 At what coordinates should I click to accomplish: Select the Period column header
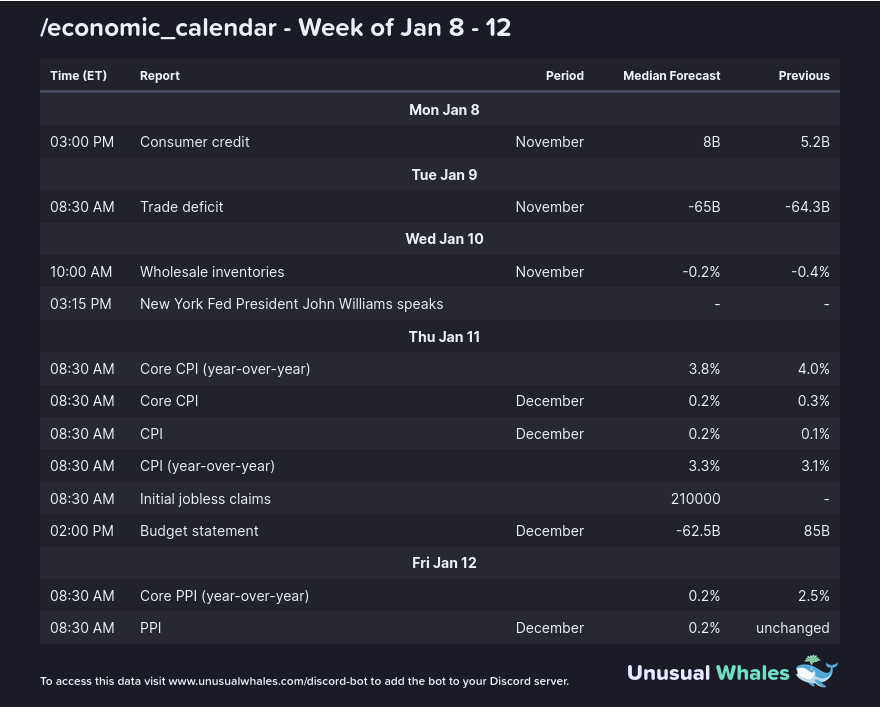pyautogui.click(x=564, y=76)
